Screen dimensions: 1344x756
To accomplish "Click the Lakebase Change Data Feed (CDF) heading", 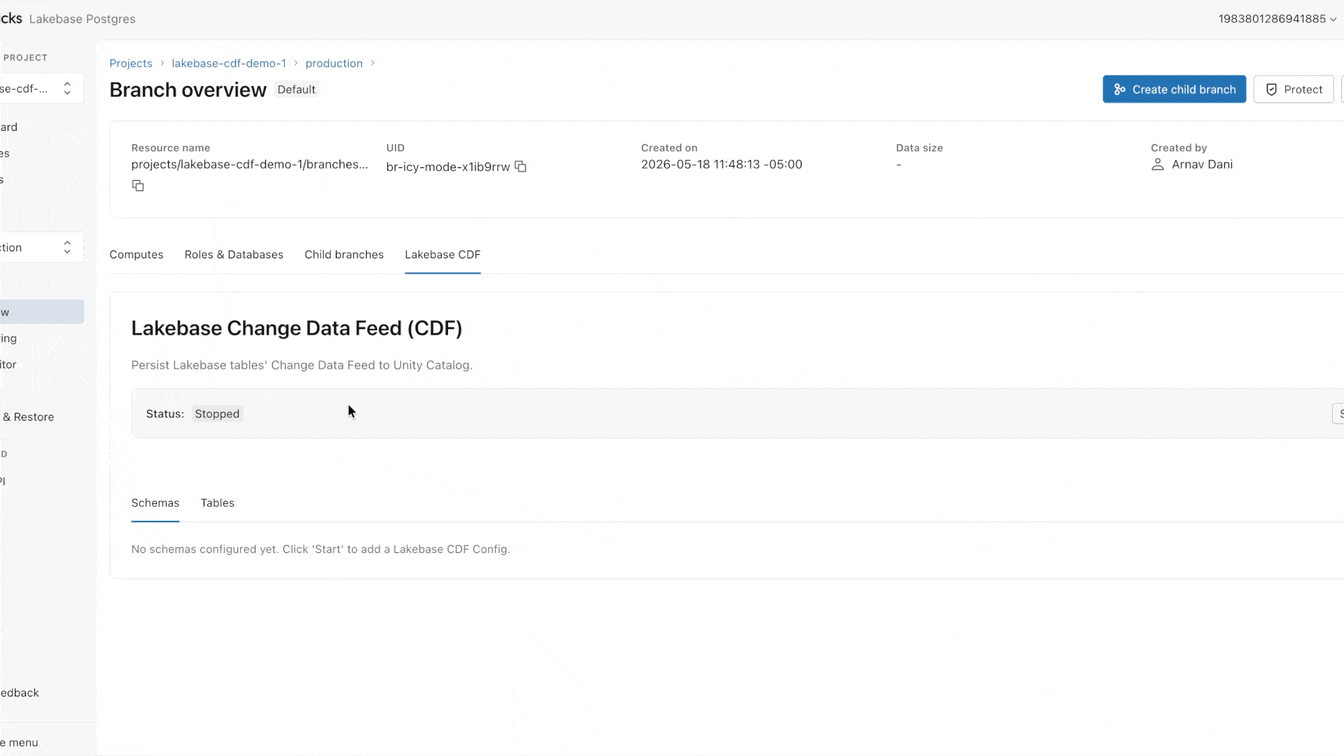I will (297, 328).
